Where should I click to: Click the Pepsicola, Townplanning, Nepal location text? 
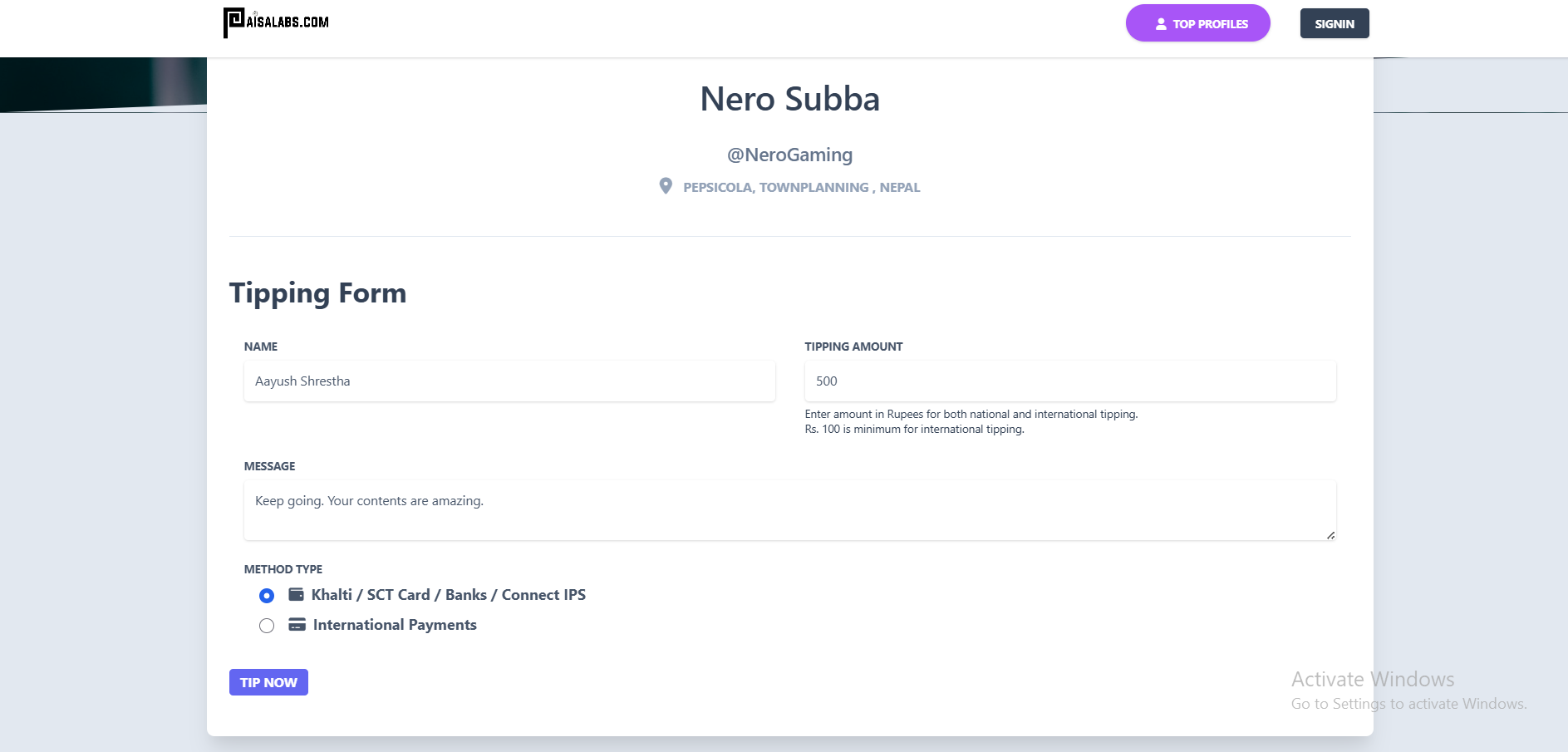pyautogui.click(x=801, y=188)
